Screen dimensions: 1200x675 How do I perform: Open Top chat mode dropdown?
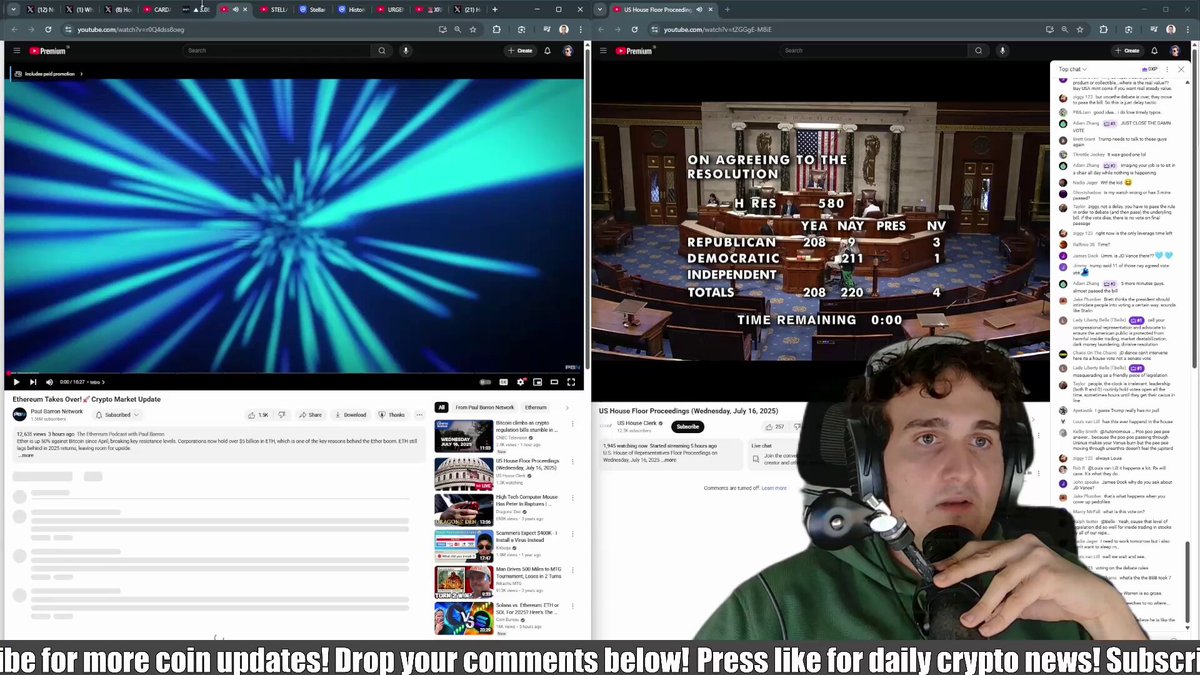[x=1072, y=69]
